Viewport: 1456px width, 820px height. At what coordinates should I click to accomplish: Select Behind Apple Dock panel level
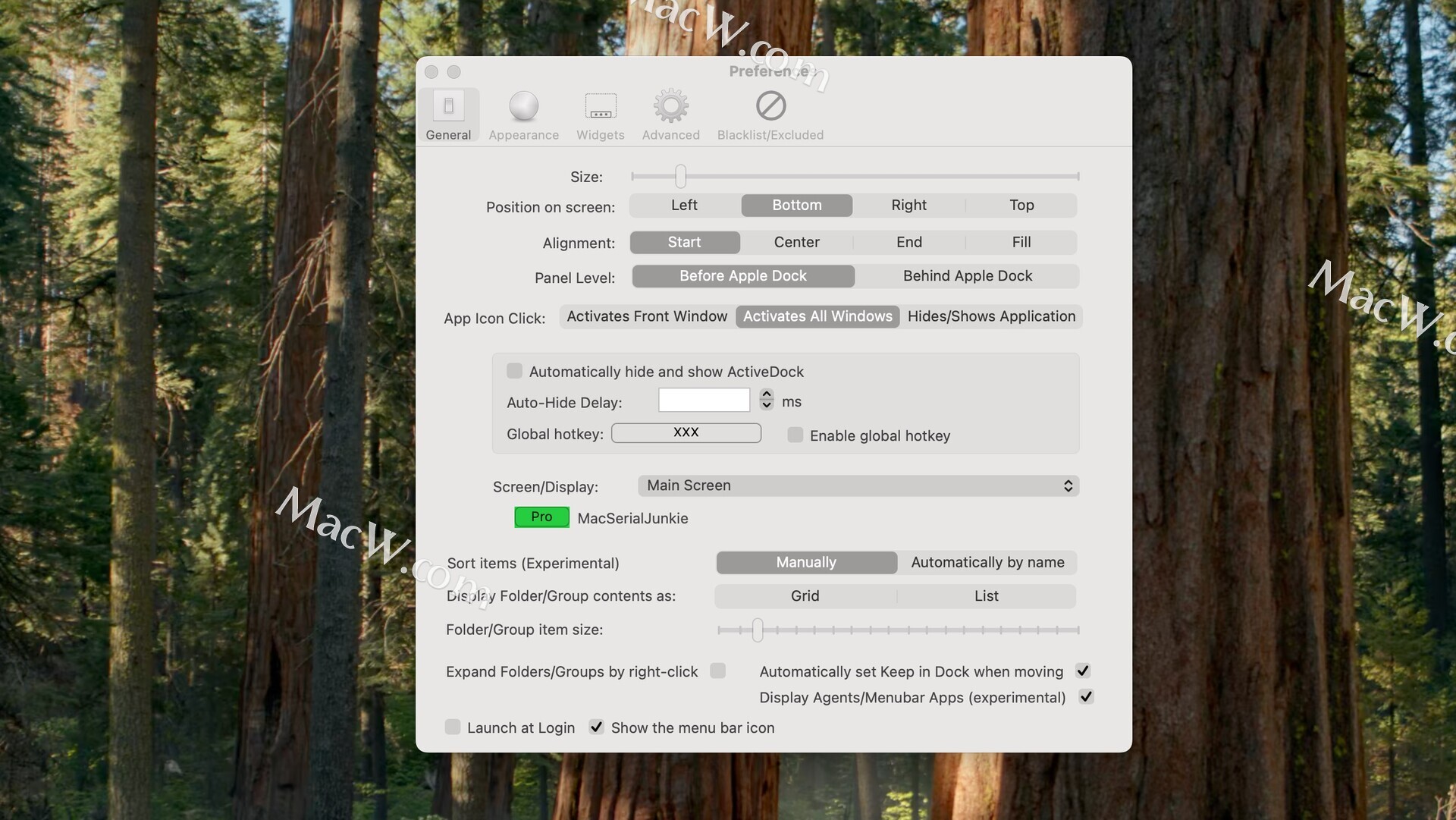[x=968, y=276]
